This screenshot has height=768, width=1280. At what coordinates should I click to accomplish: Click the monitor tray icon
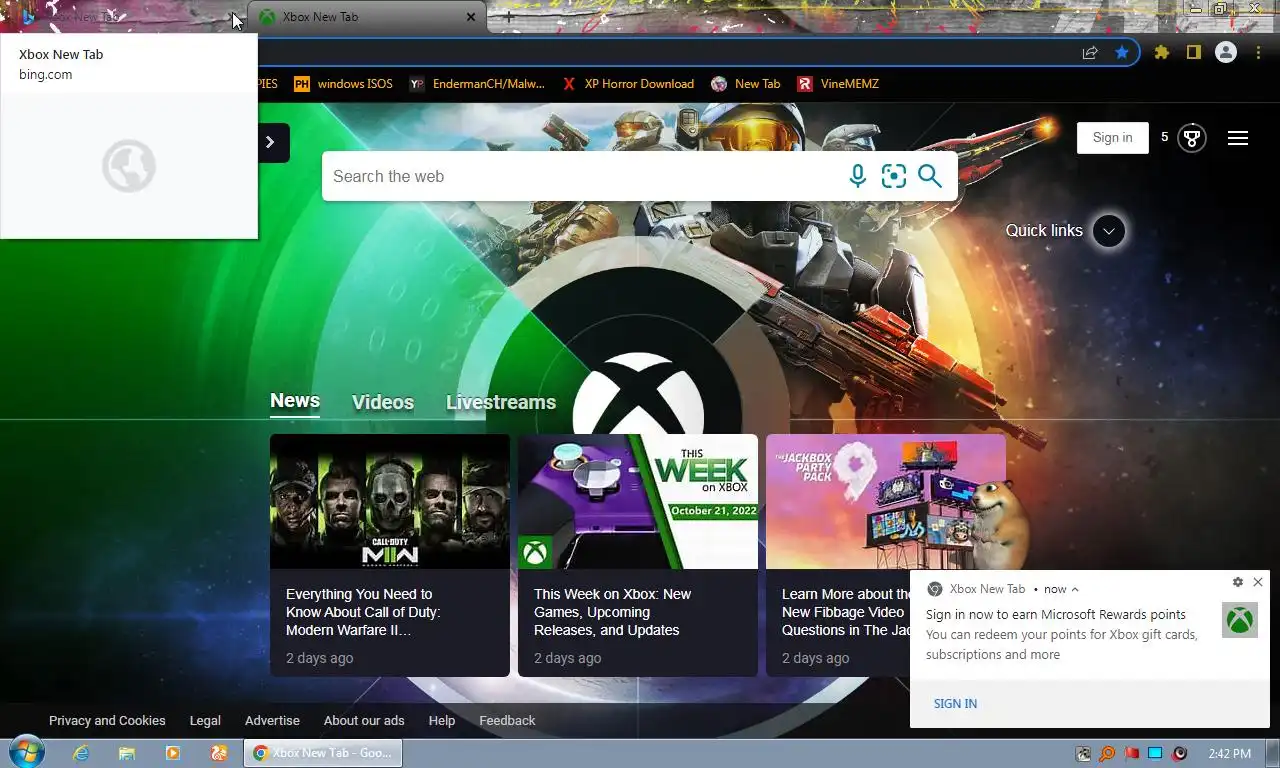(x=1156, y=754)
